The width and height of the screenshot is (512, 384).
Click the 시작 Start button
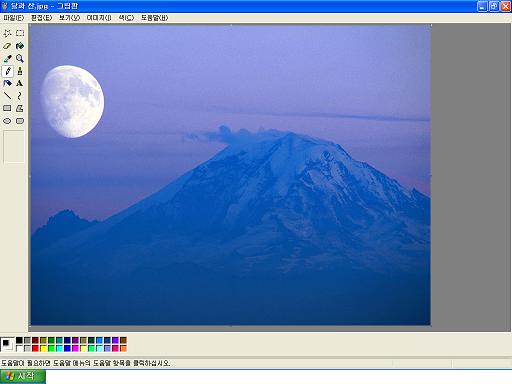(23, 376)
